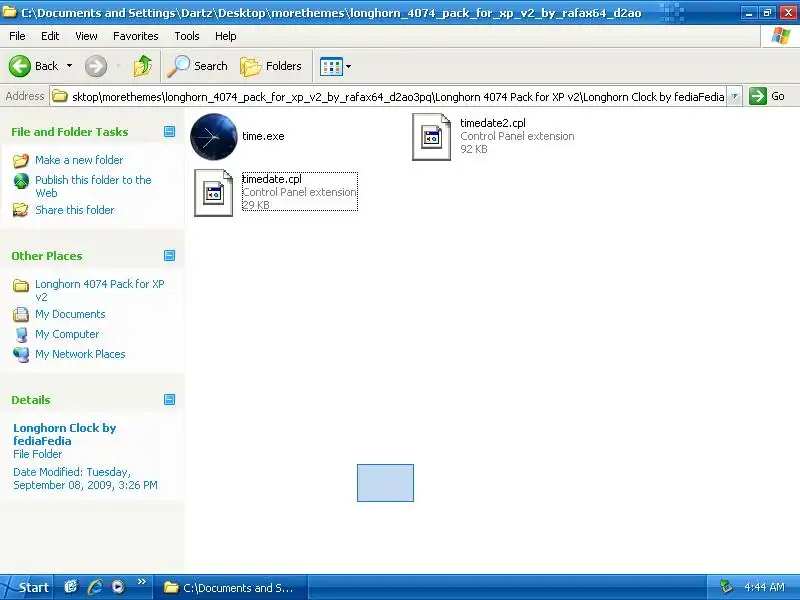Click the folder icon in Address bar
Screen dimensions: 800x600
click(60, 96)
